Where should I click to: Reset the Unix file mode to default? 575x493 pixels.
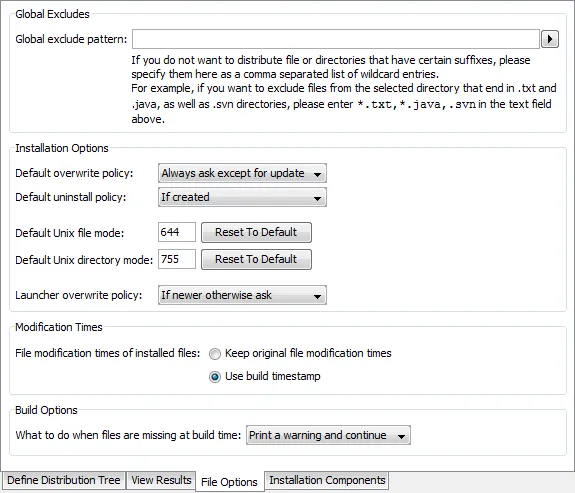(x=256, y=232)
